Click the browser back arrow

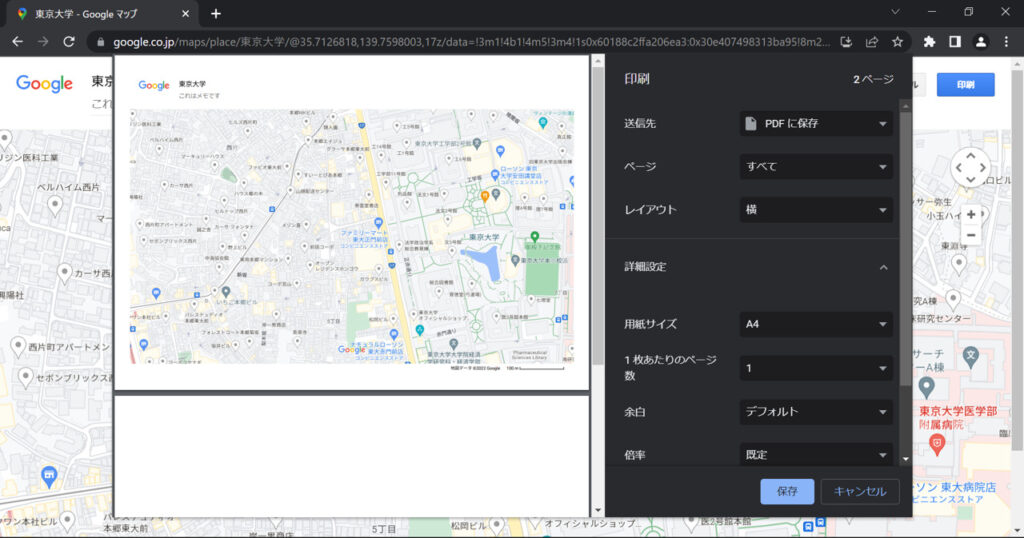pos(18,42)
